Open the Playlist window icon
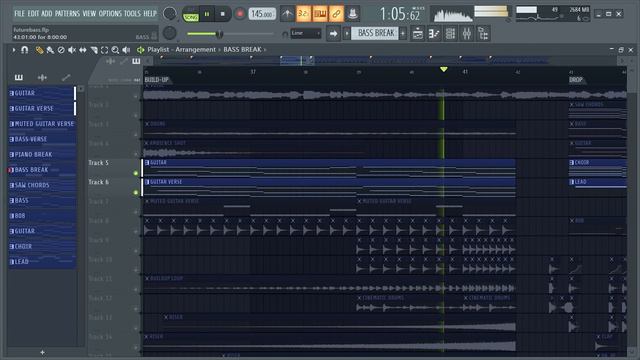Image resolution: width=640 pixels, height=360 pixels. [x=418, y=33]
